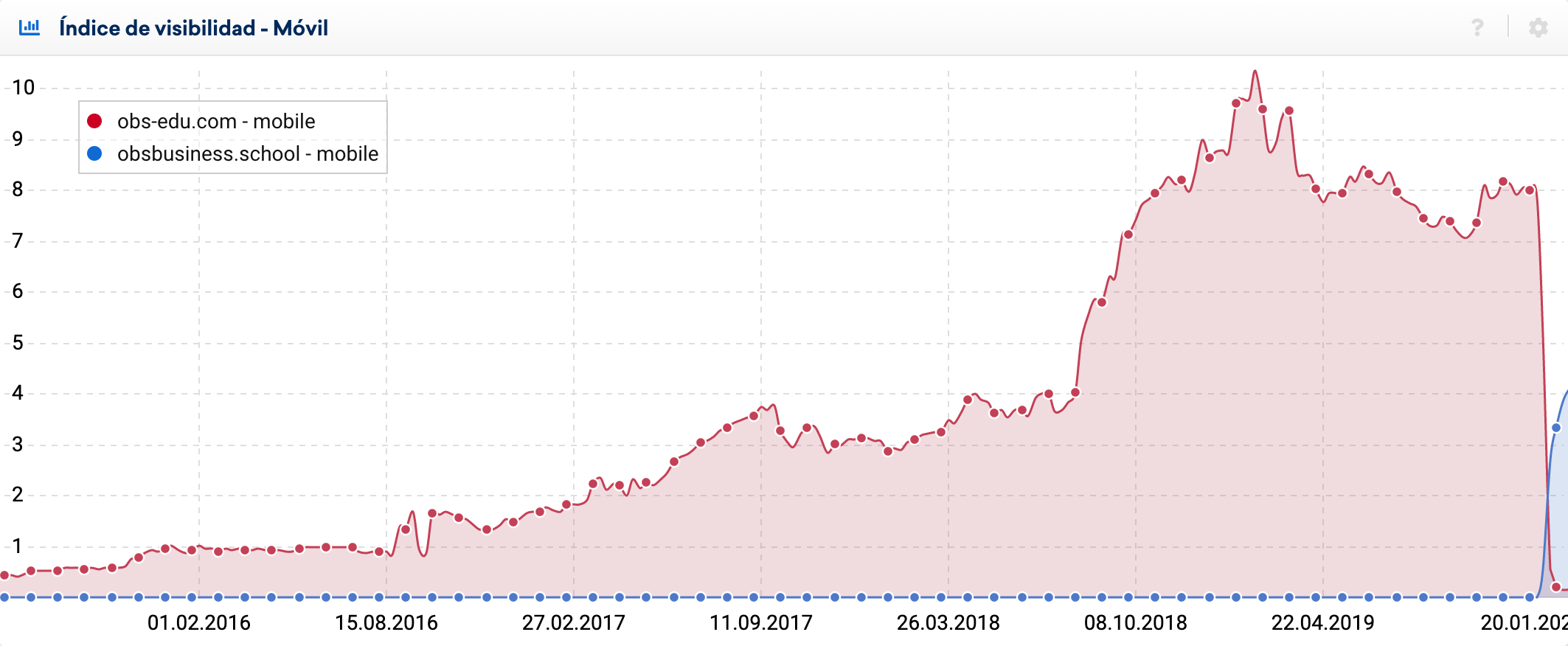Click the y-axis label 5

click(18, 343)
